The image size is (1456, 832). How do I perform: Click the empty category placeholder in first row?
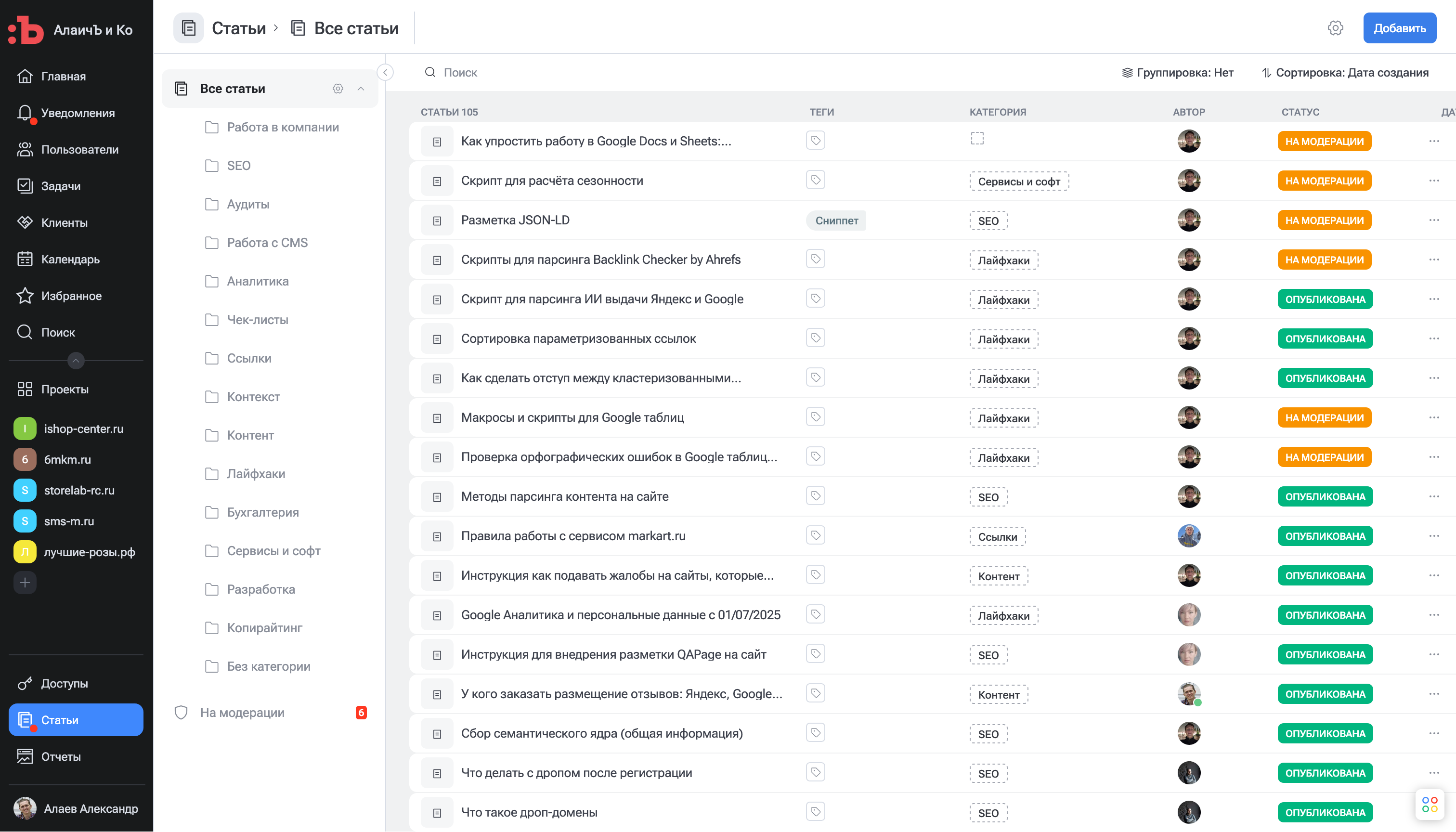point(977,139)
